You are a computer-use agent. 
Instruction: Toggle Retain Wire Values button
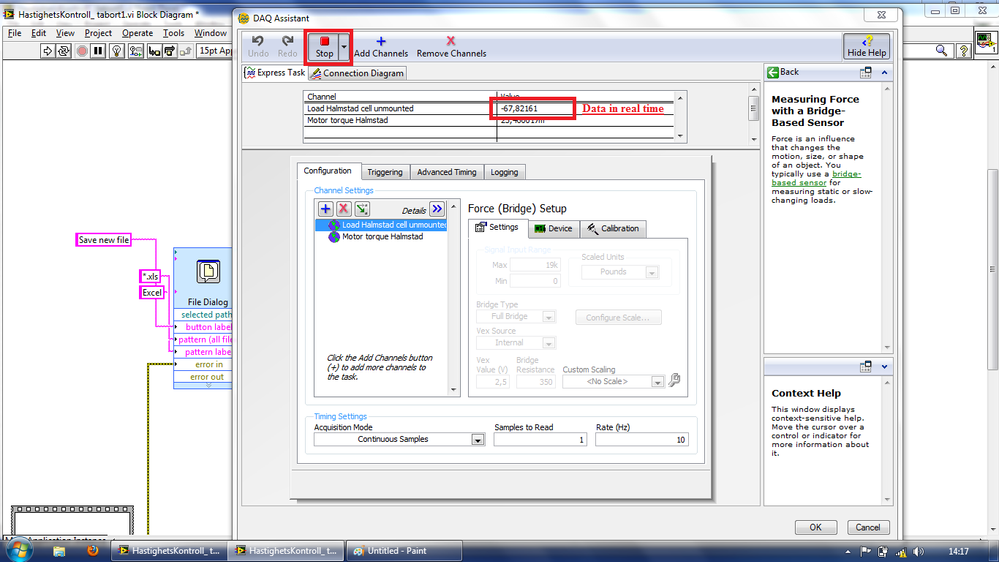click(136, 50)
